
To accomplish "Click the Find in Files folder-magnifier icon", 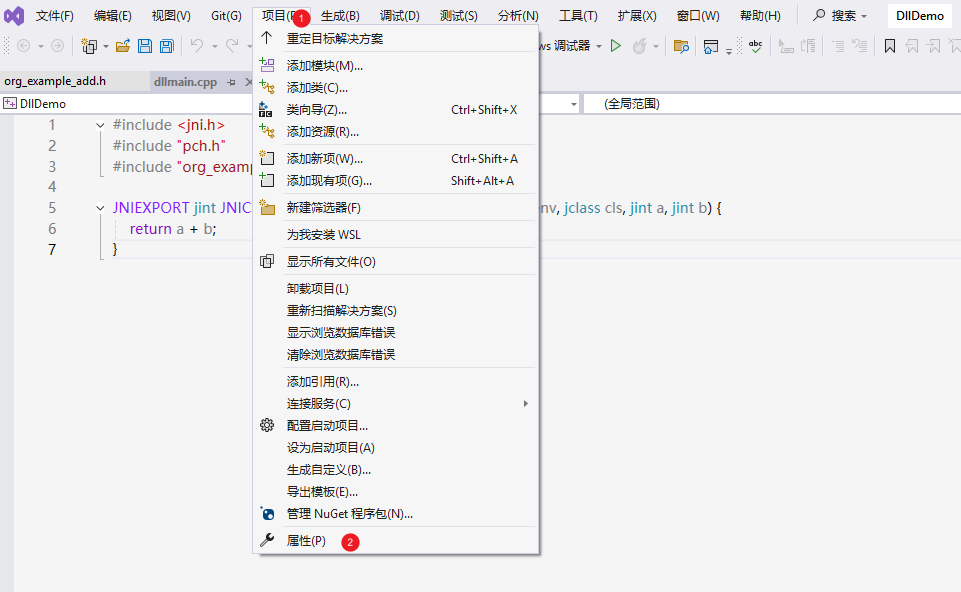I will tap(681, 46).
